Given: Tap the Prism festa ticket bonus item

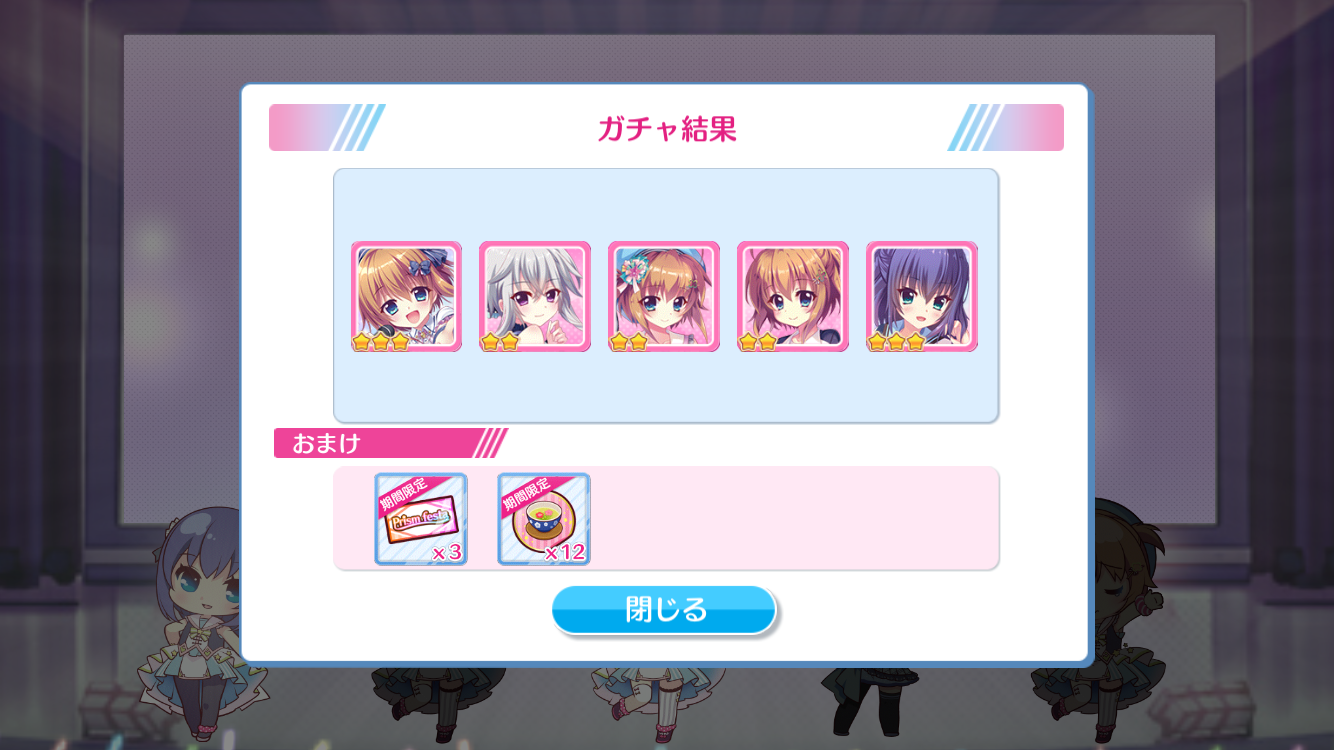Looking at the screenshot, I should coord(421,519).
